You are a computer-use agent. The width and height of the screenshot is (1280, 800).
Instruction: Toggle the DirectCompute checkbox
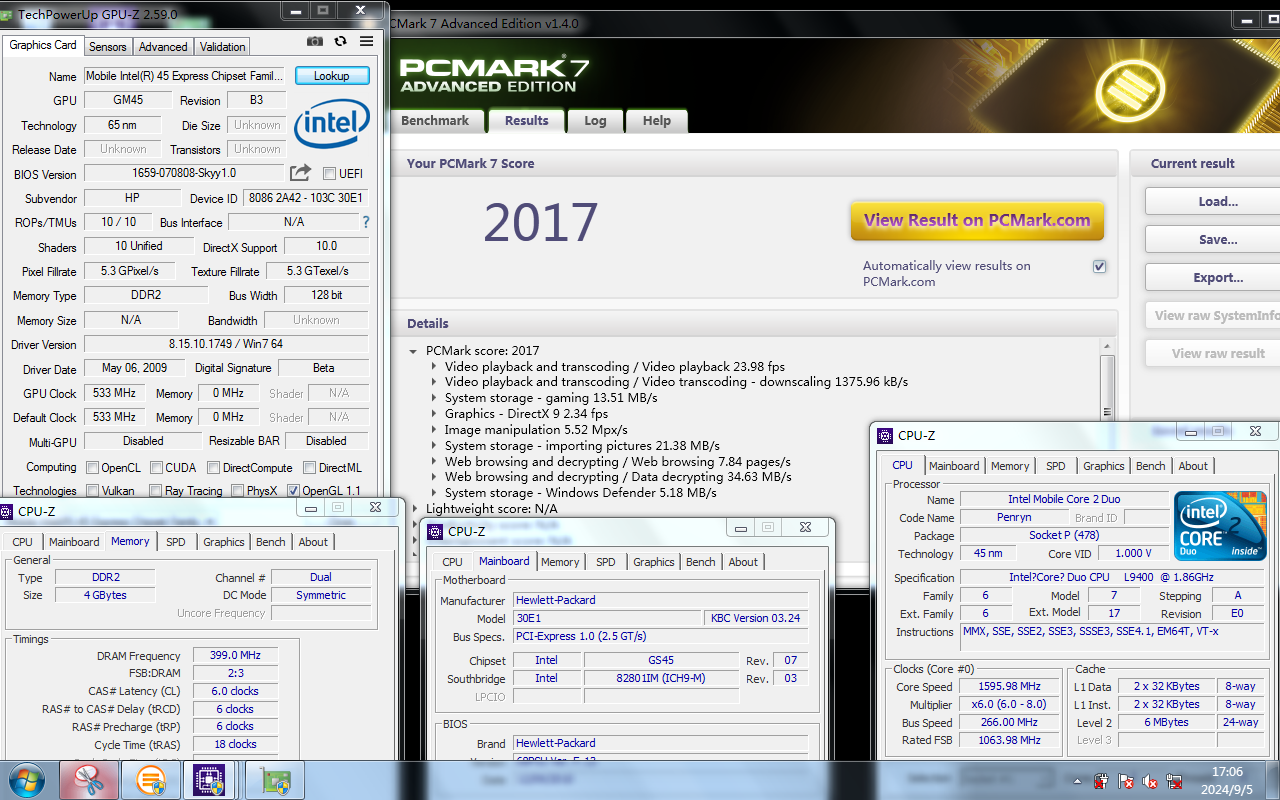pyautogui.click(x=214, y=467)
